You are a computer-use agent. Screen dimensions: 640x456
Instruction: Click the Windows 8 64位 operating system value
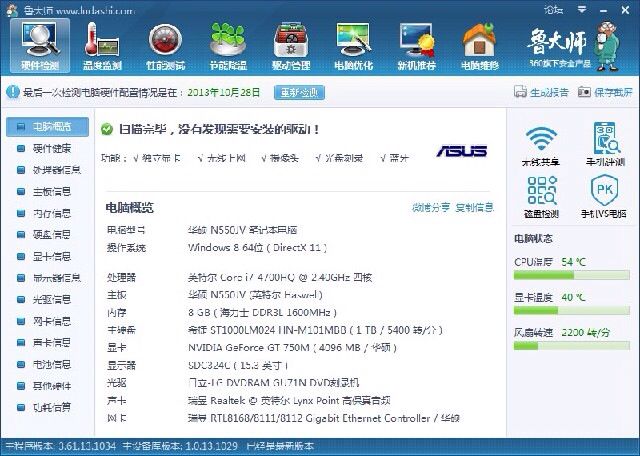point(257,247)
